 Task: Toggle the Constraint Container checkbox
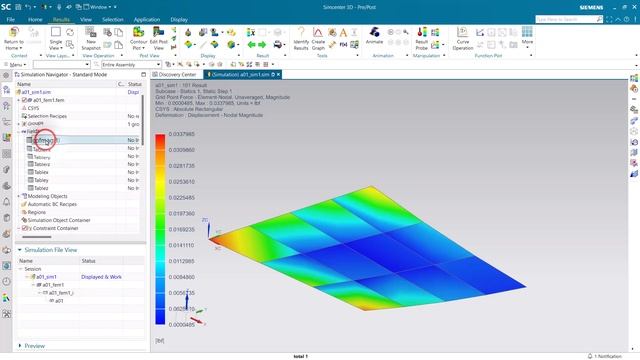24,228
